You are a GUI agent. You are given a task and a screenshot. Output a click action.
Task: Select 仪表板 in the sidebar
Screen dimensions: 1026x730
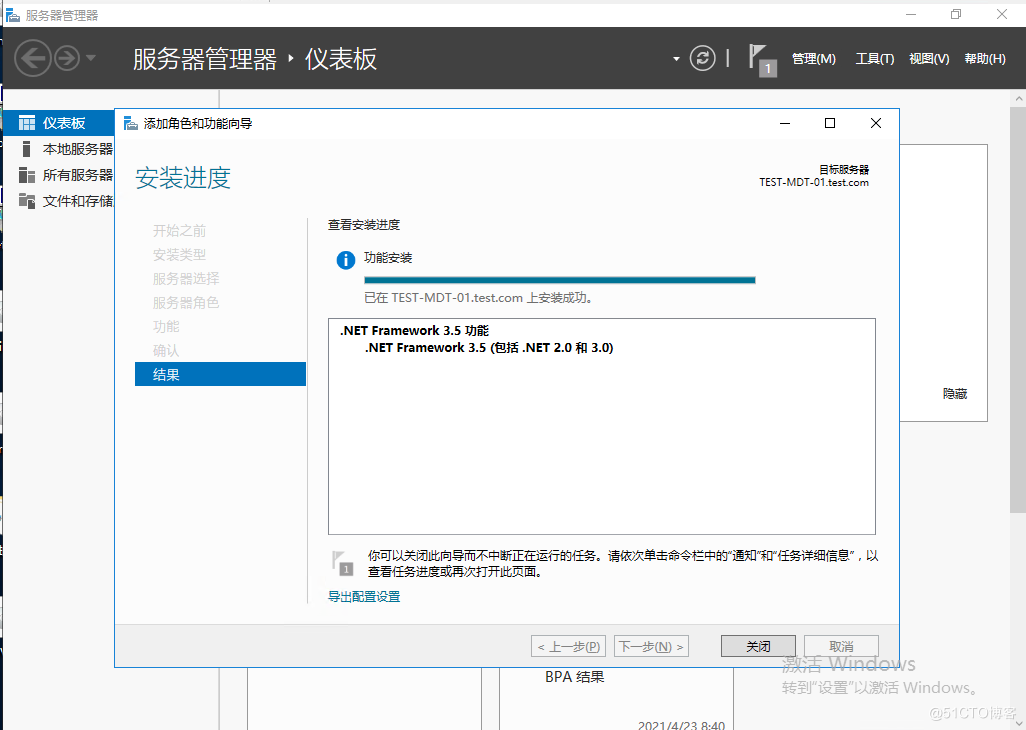point(60,123)
